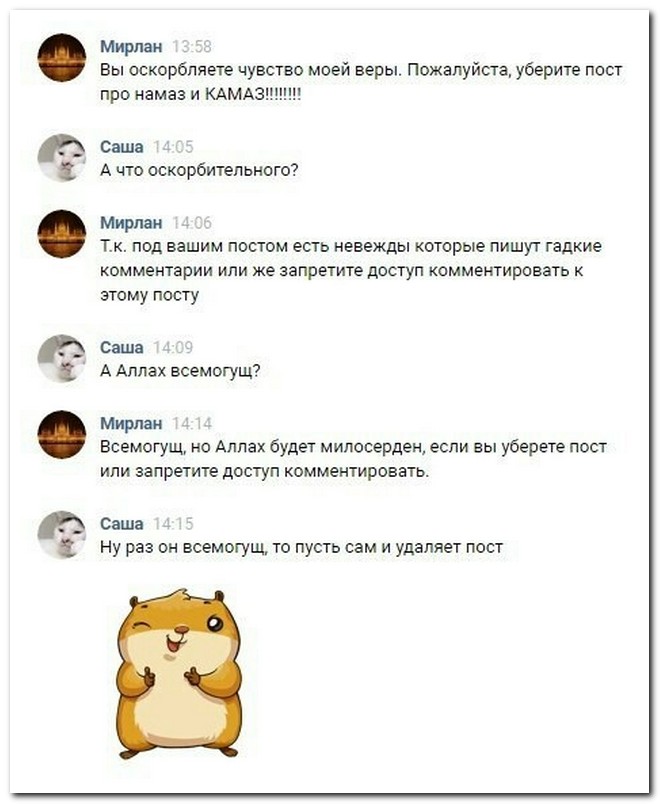This screenshot has width=660, height=804.
Task: Click the 13:58 message timestamp
Action: [x=192, y=47]
